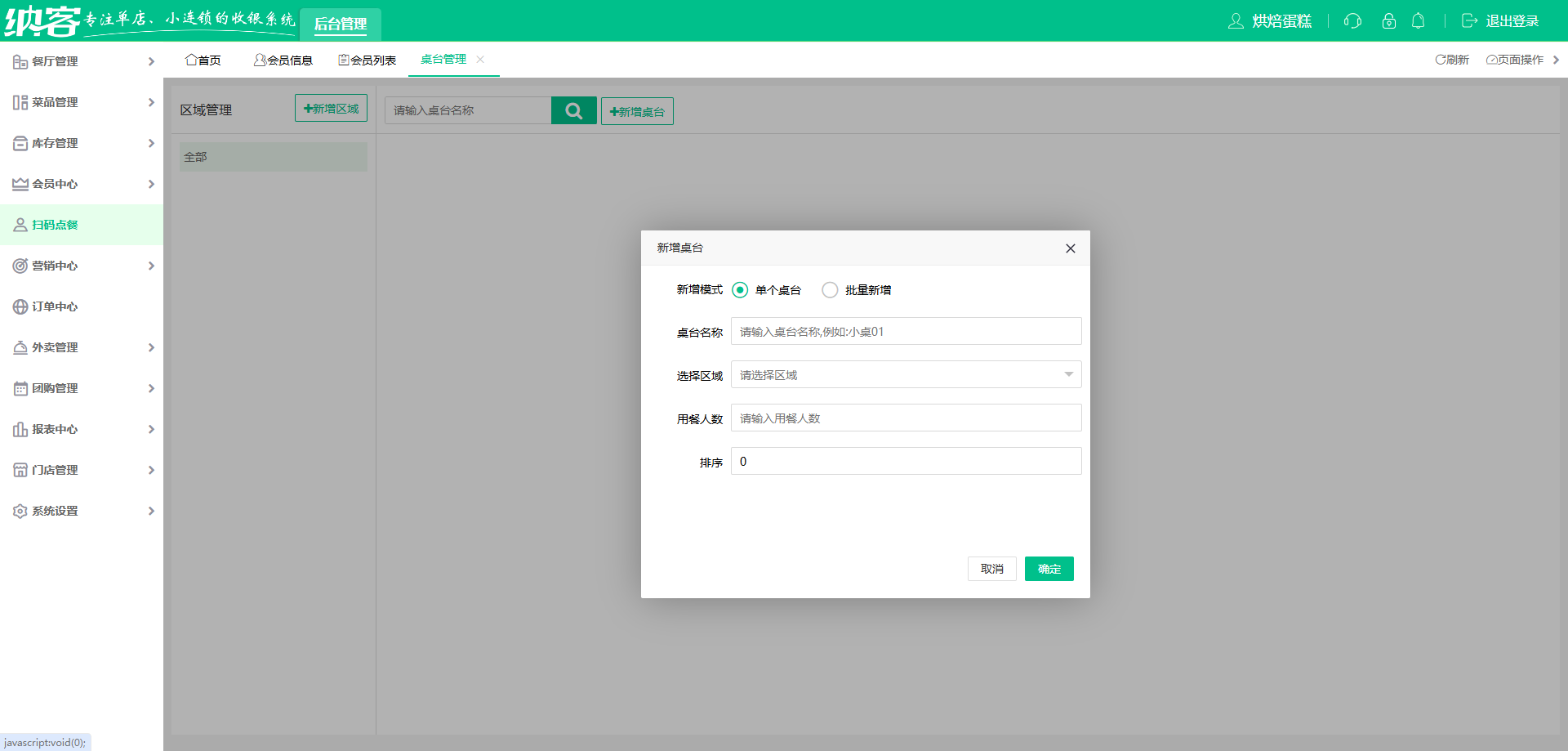Screen dimensions: 1568x751
Task: Expand the 营销中心 menu chevron
Action: click(151, 266)
